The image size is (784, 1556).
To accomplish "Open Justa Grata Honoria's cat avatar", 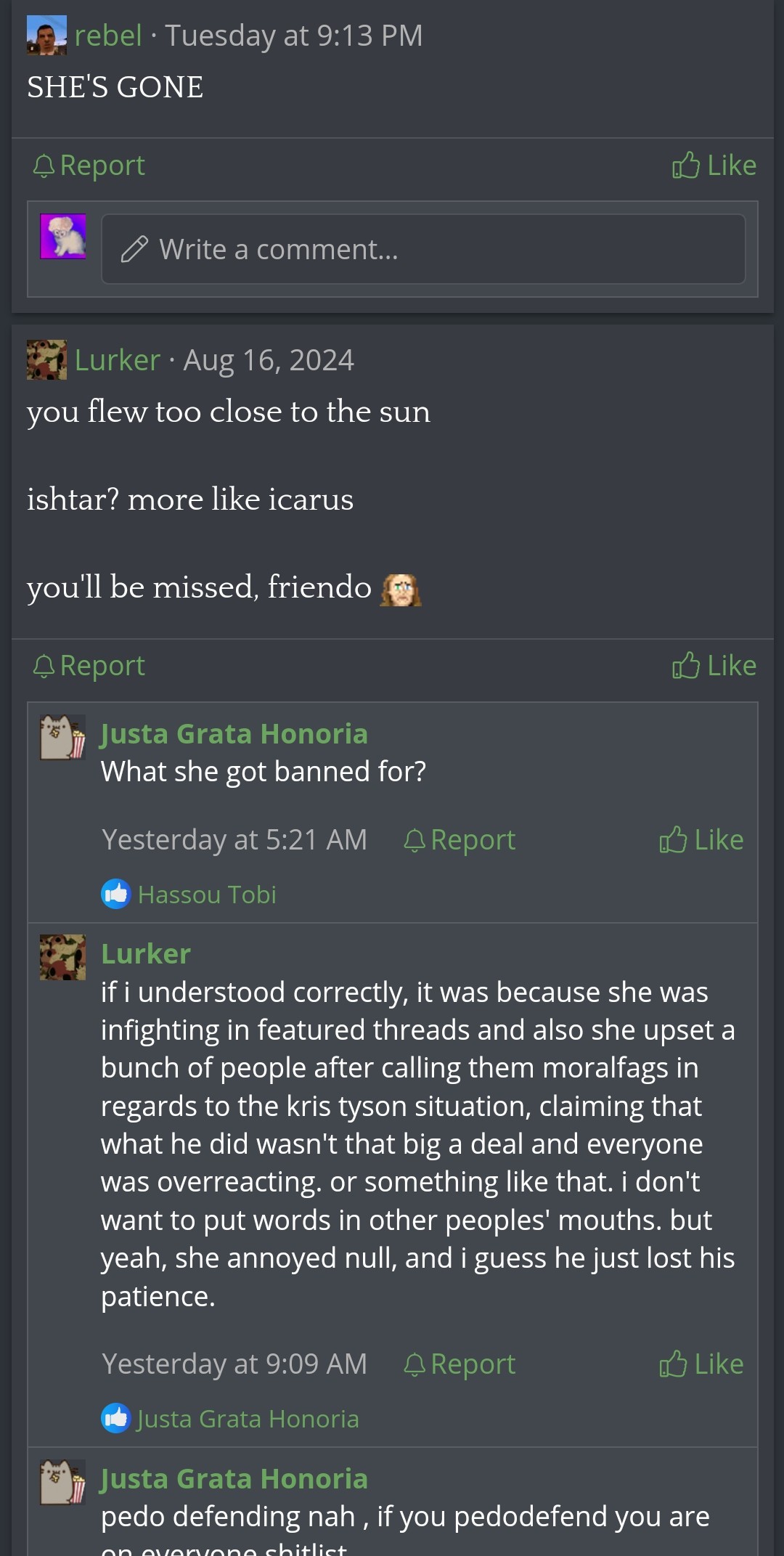I will point(62,737).
